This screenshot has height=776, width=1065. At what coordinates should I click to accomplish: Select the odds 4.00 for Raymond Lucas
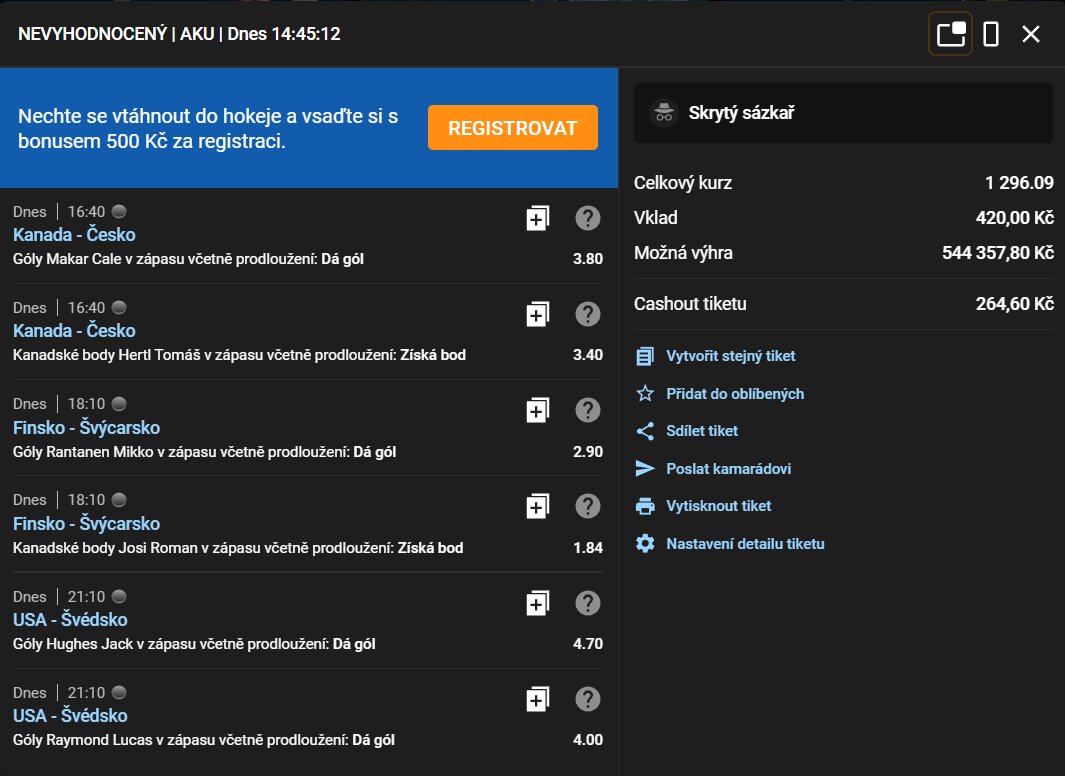588,740
